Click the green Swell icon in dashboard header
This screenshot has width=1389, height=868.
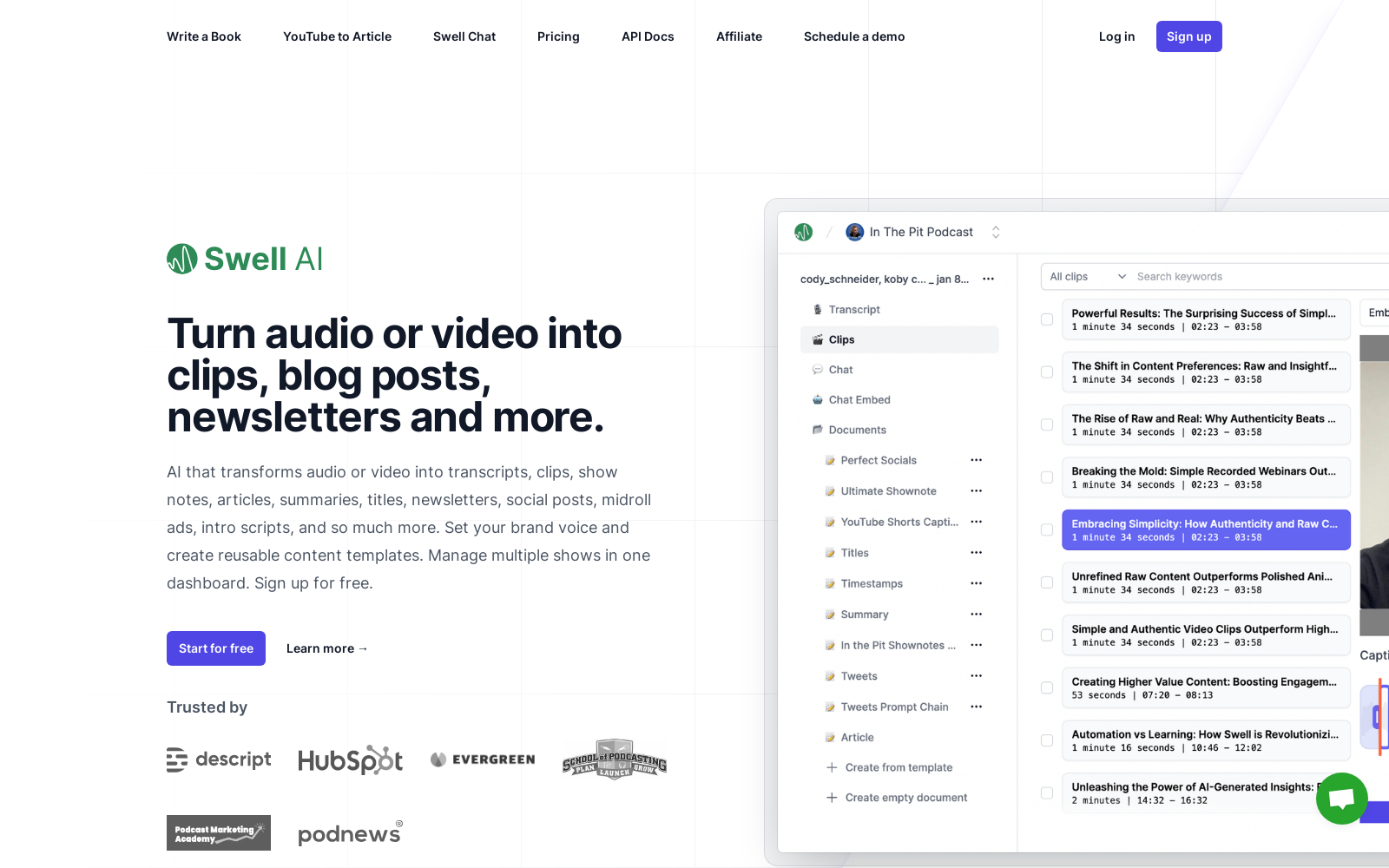point(804,232)
